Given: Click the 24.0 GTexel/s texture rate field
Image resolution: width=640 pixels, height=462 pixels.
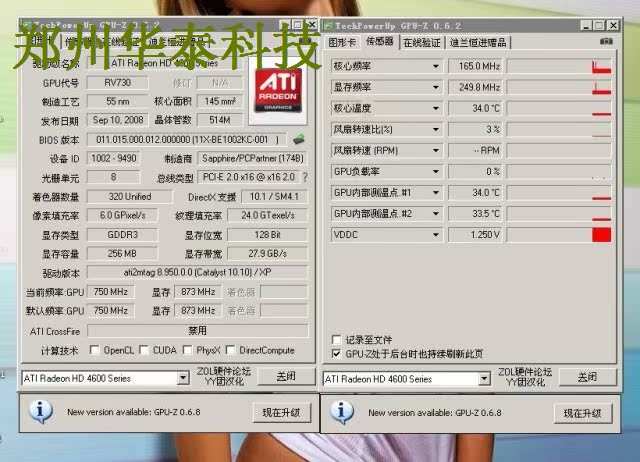Looking at the screenshot, I should coord(267,215).
